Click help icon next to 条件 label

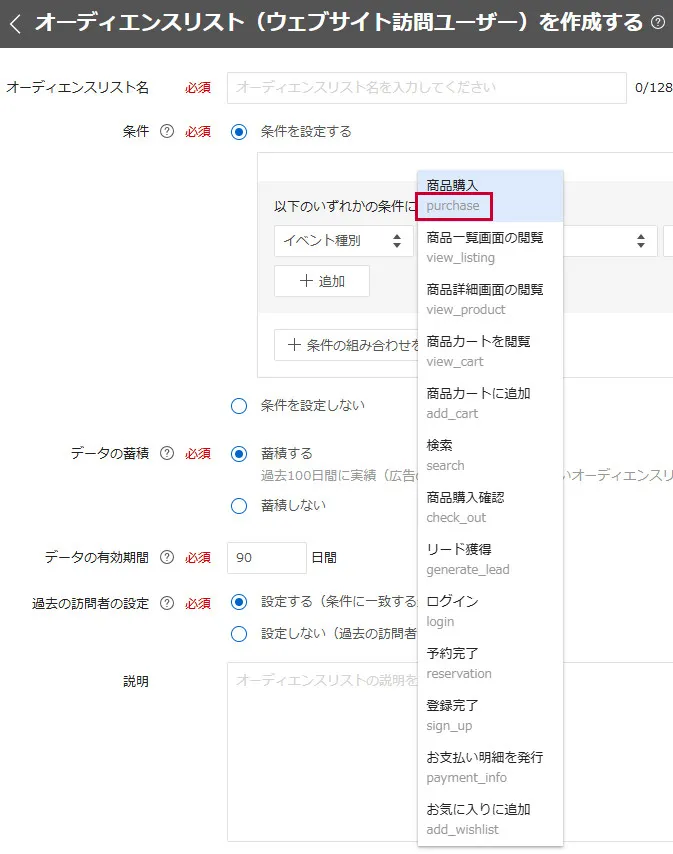[x=167, y=132]
